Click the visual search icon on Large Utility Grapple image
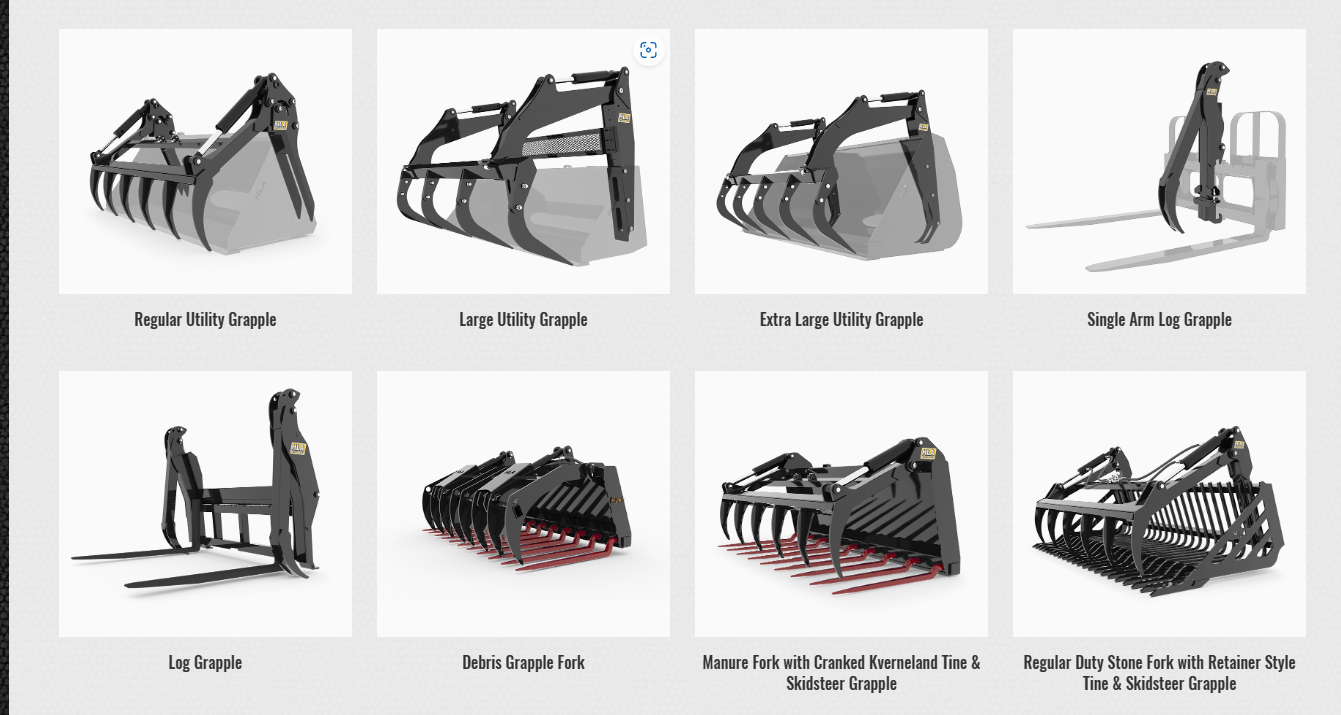The height and width of the screenshot is (715, 1341). click(x=648, y=50)
